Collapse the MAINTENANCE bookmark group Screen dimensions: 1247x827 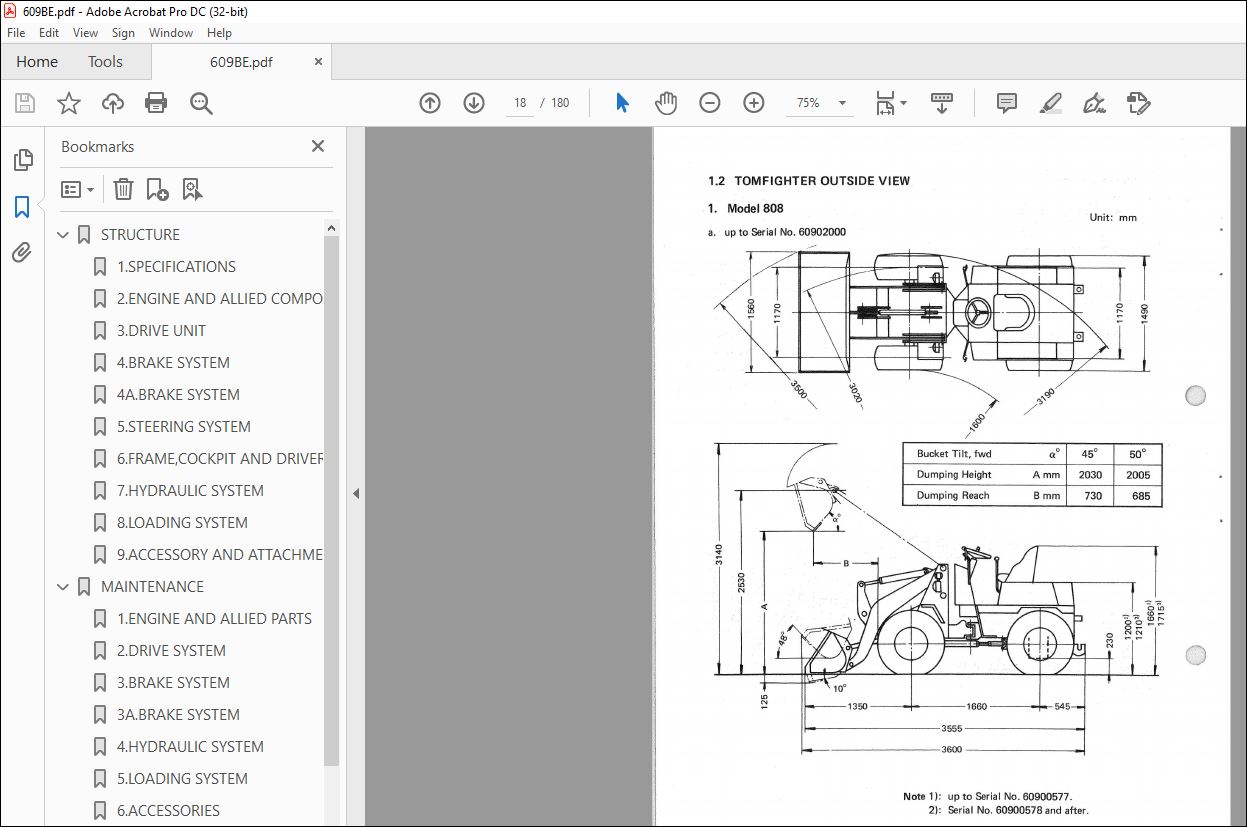tap(63, 587)
